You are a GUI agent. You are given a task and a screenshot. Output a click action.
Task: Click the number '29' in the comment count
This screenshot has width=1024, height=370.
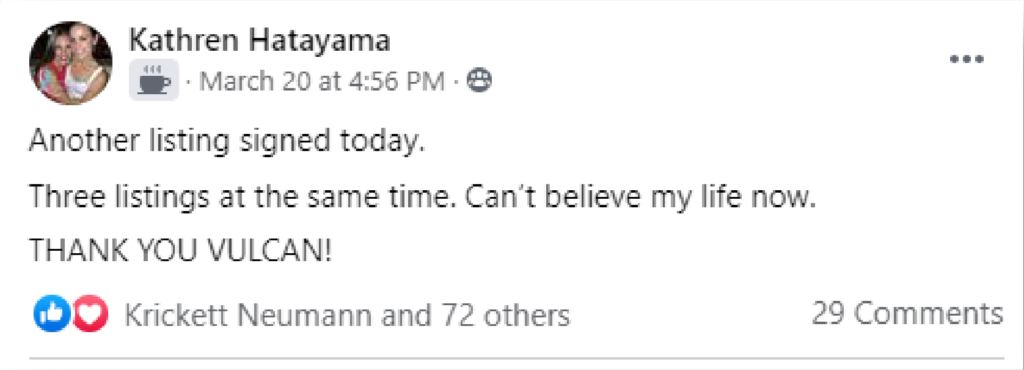click(x=829, y=314)
